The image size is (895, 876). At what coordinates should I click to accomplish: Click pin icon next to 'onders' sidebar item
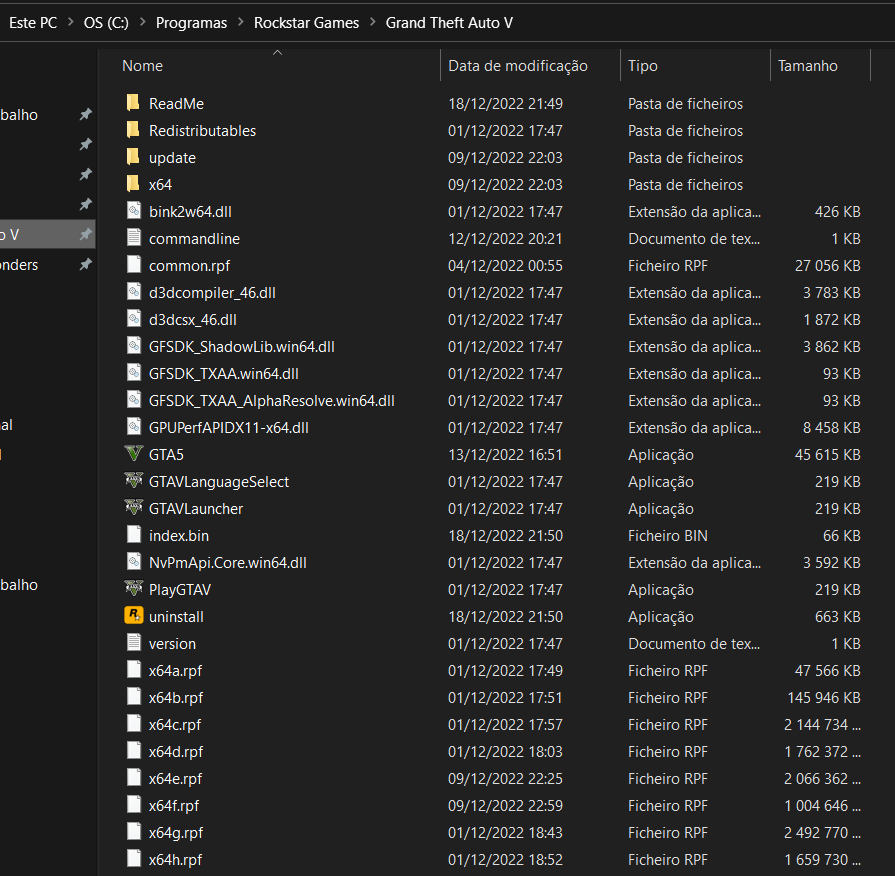tap(85, 264)
